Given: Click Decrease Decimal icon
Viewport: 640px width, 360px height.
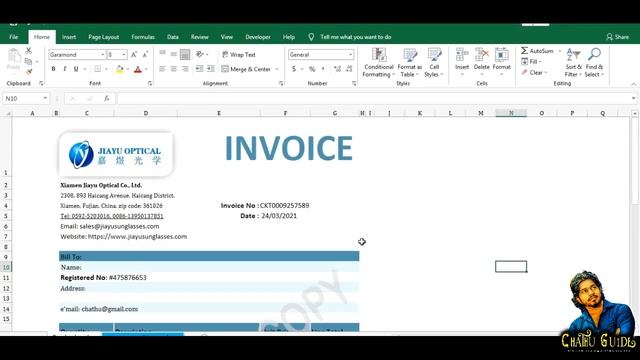Looking at the screenshot, I should point(349,69).
